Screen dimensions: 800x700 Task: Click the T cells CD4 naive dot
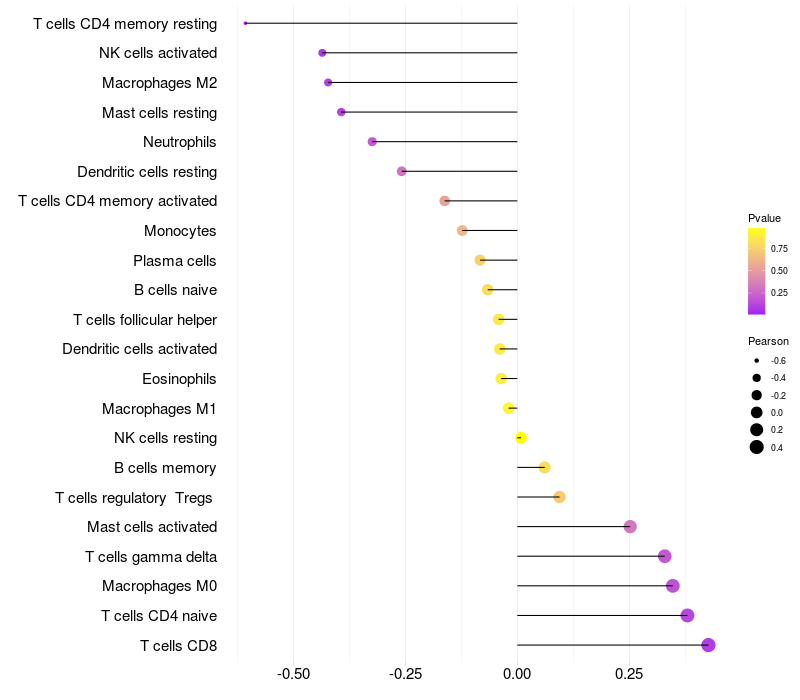click(687, 615)
